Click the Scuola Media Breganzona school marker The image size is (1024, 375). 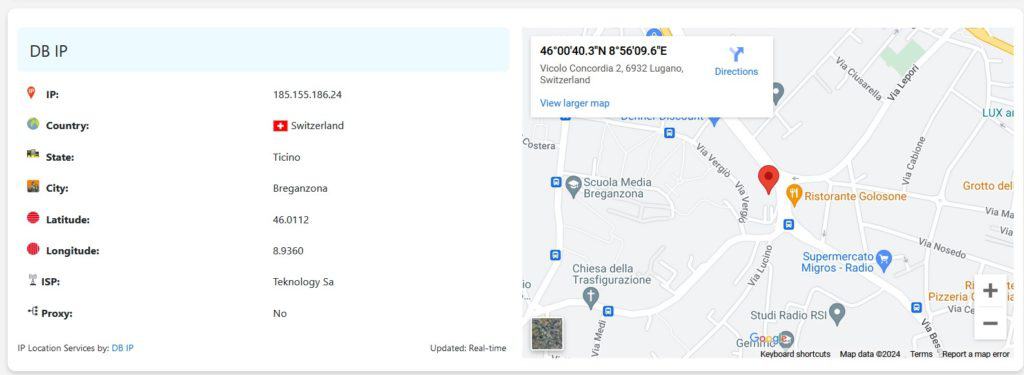(x=573, y=184)
